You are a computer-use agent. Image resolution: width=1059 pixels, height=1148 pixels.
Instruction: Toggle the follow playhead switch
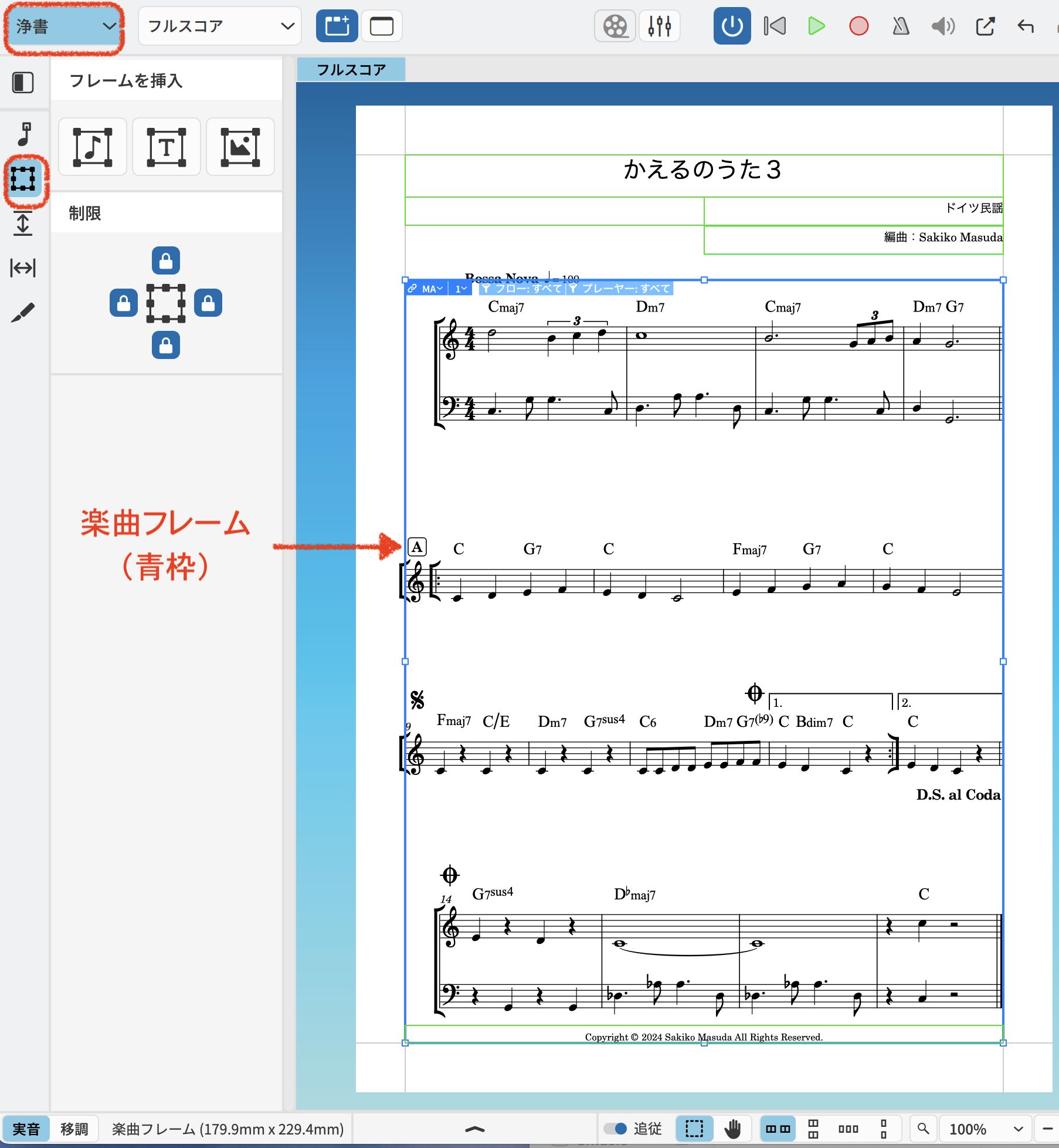616,1129
